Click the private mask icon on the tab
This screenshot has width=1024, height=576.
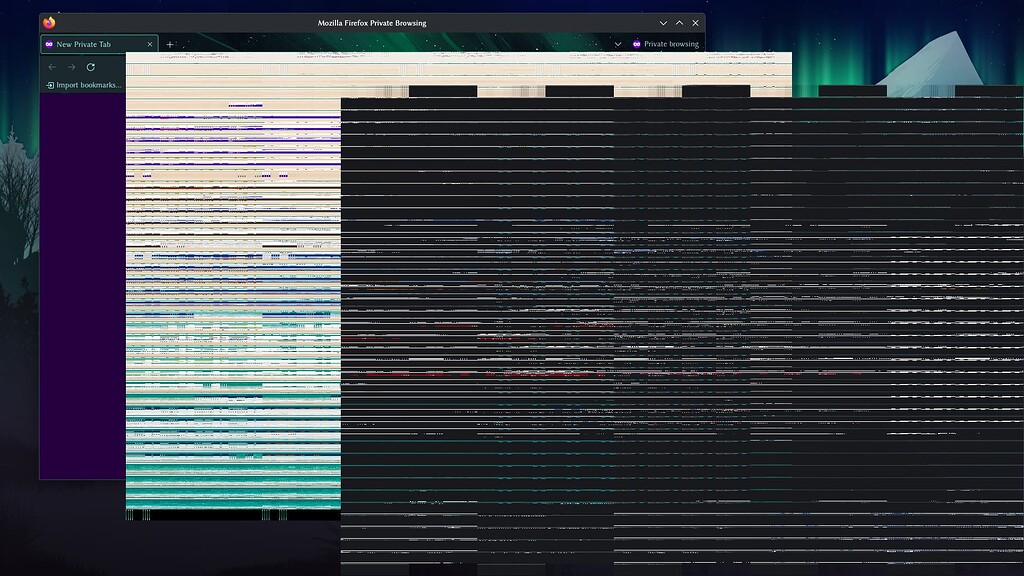(49, 44)
